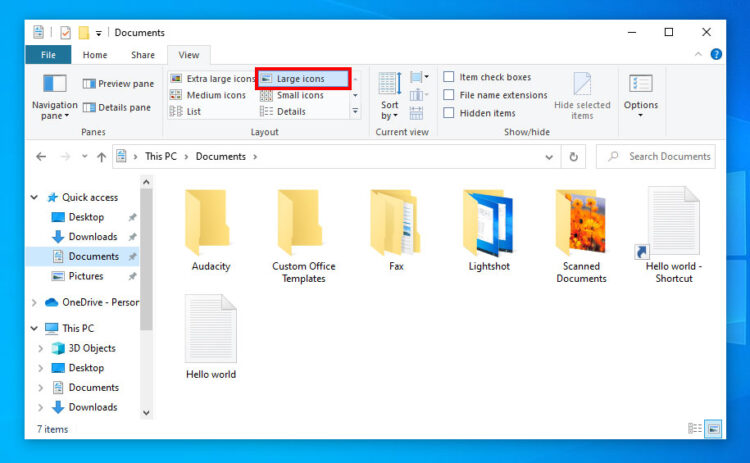Open the address bar history dropdown
This screenshot has width=750, height=463.
coord(550,157)
